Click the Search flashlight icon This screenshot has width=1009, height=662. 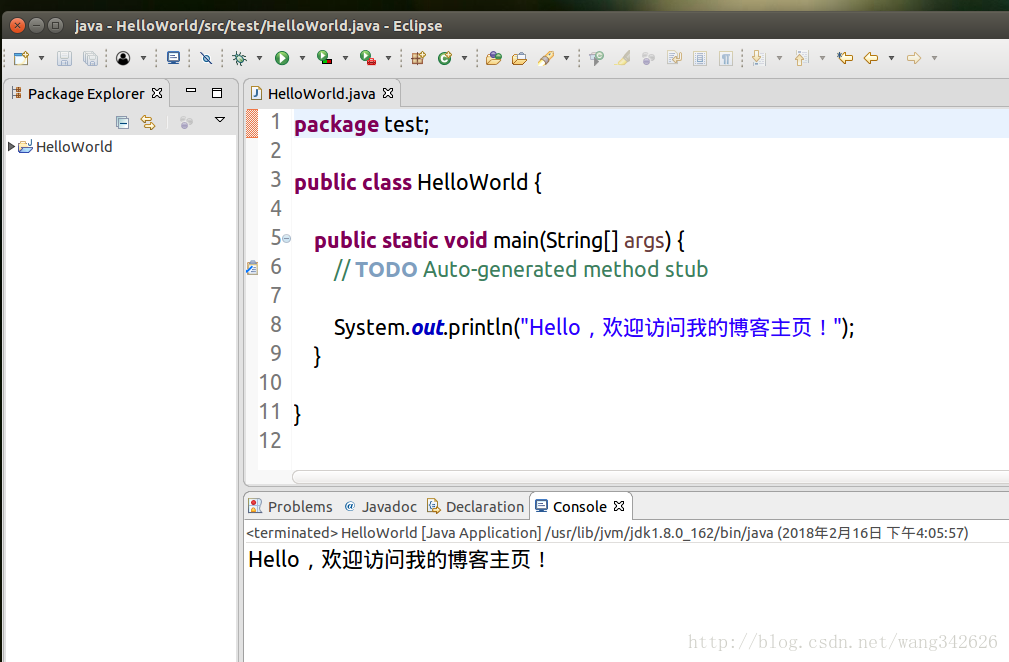pos(546,59)
